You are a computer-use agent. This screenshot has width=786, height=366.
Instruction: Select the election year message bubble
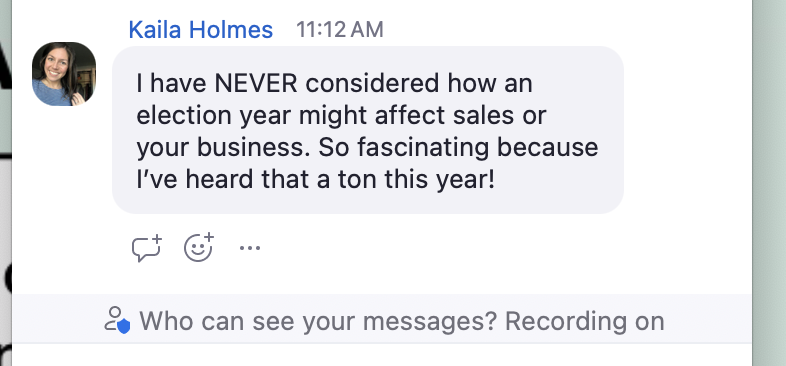coord(368,130)
